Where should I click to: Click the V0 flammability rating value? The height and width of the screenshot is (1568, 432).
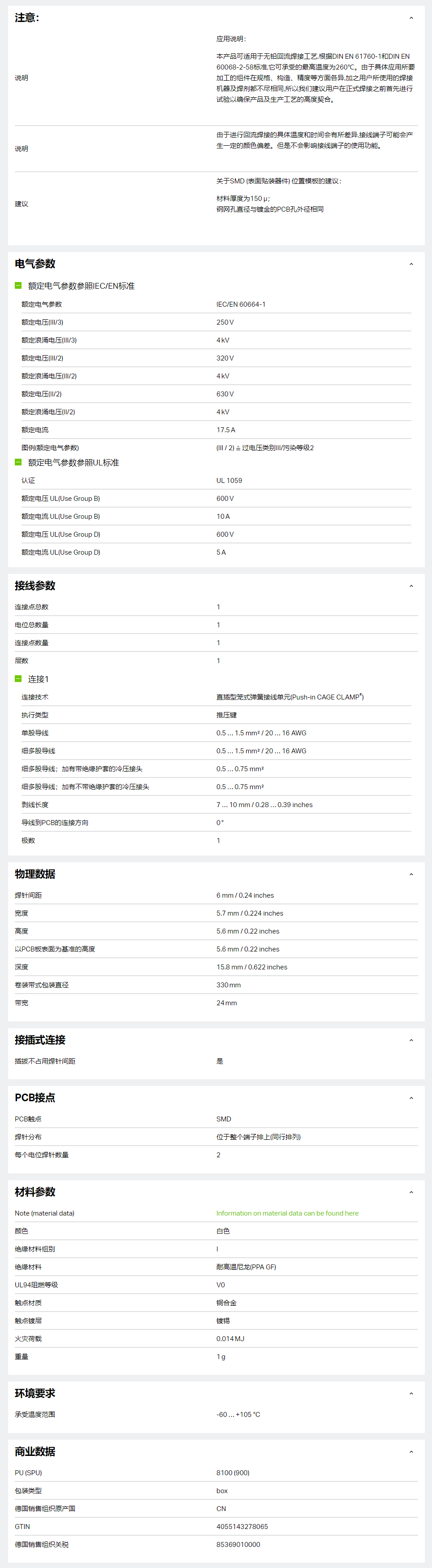221,1285
